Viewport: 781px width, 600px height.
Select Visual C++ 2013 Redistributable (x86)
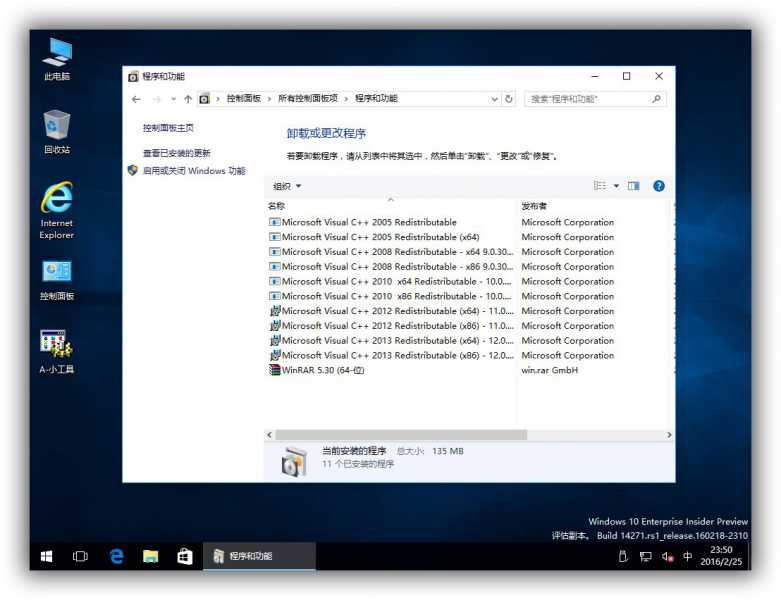click(x=390, y=356)
